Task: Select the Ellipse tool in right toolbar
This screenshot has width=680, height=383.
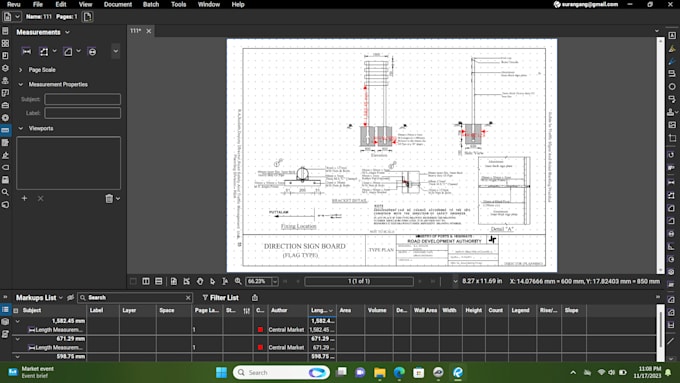Action: 672,87
